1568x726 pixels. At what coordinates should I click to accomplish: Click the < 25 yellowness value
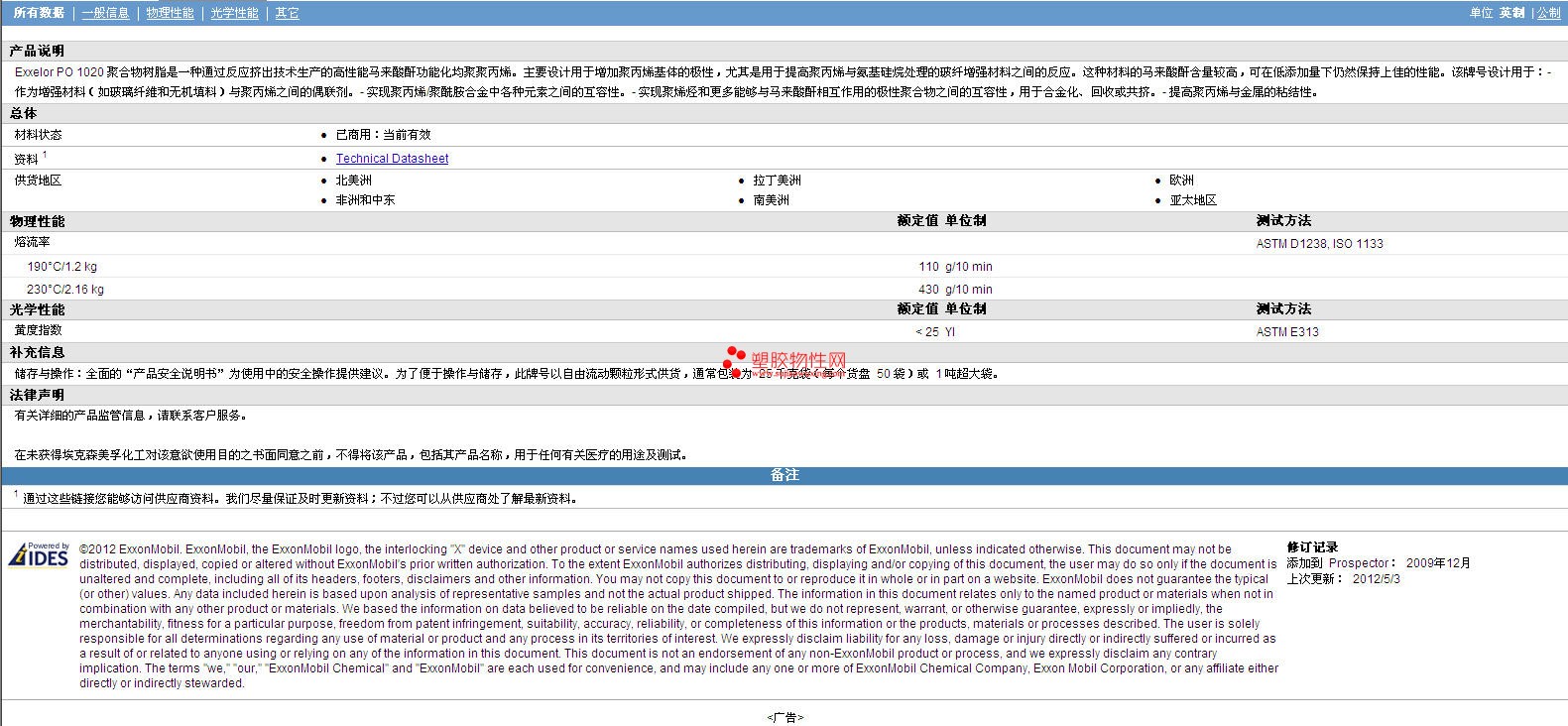pos(927,332)
